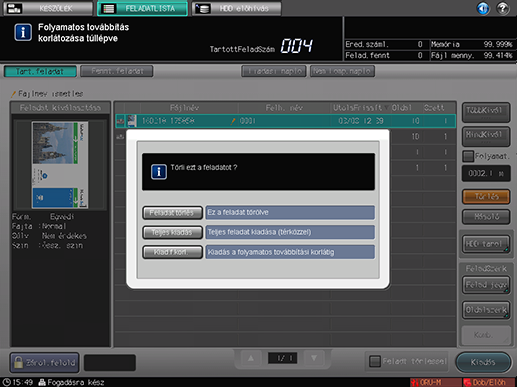Click the 'Teljes feladat kiadása (térközzel)' description
This screenshot has width=517, height=387.
click(290, 232)
